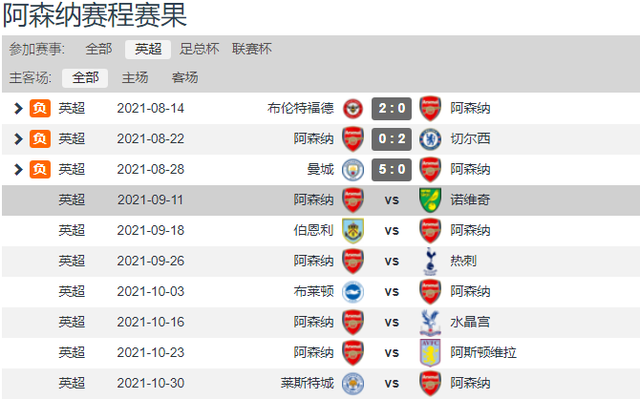Filter by 客场 away matches
Image resolution: width=640 pixels, height=399 pixels.
tap(184, 78)
